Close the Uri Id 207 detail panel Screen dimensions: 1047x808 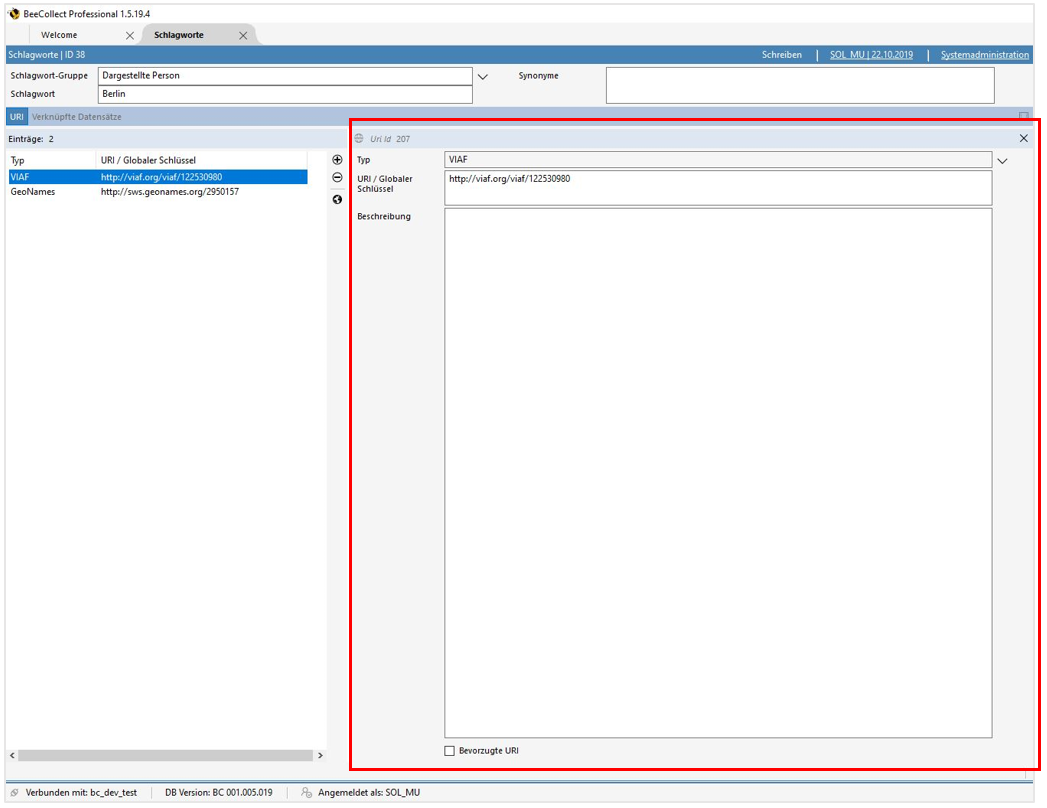(1023, 138)
